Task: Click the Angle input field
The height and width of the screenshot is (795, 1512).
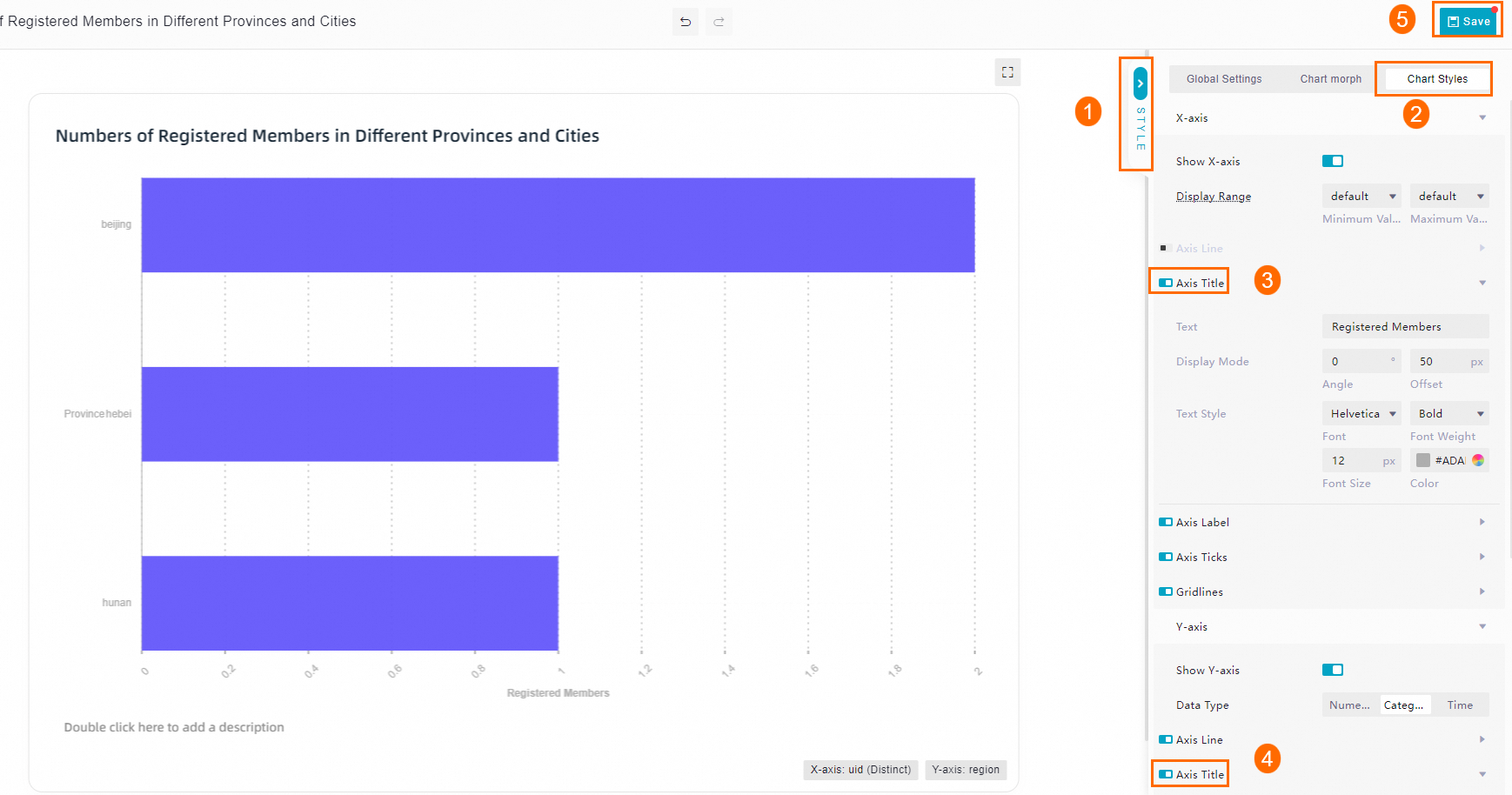Action: tap(1361, 362)
